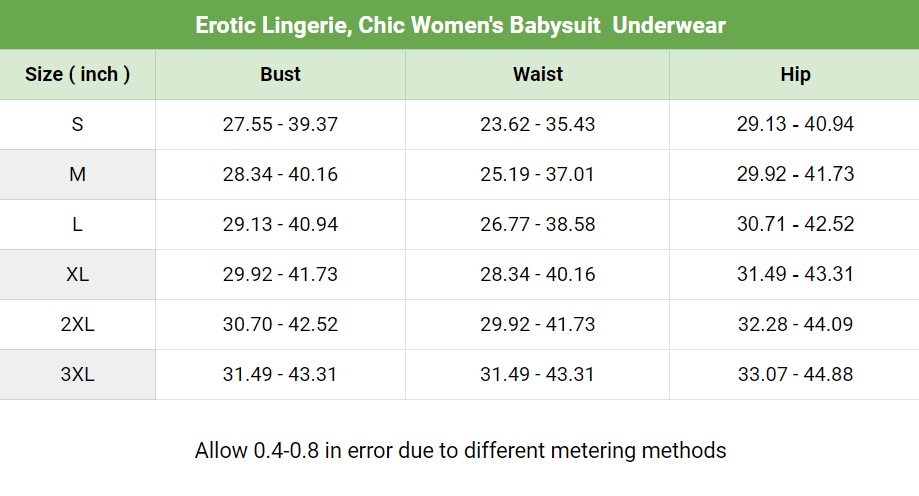Click the L size row label
919x496 pixels.
tap(77, 225)
